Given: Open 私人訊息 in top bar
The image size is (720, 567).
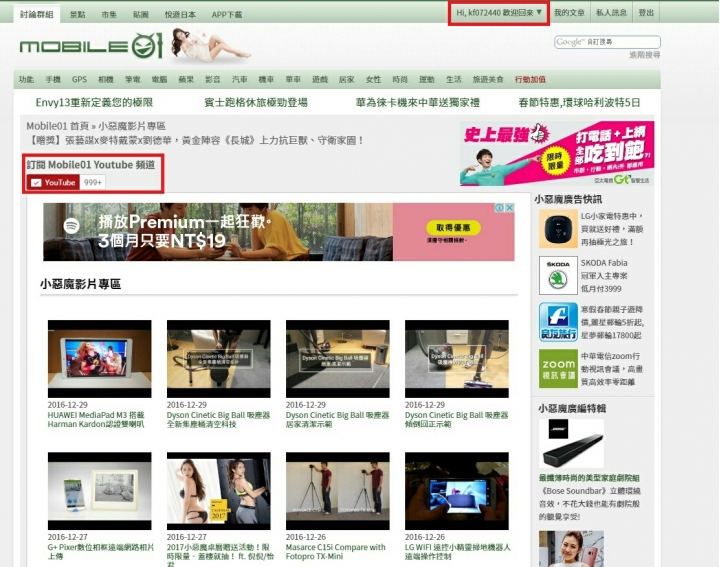Looking at the screenshot, I should pyautogui.click(x=611, y=13).
